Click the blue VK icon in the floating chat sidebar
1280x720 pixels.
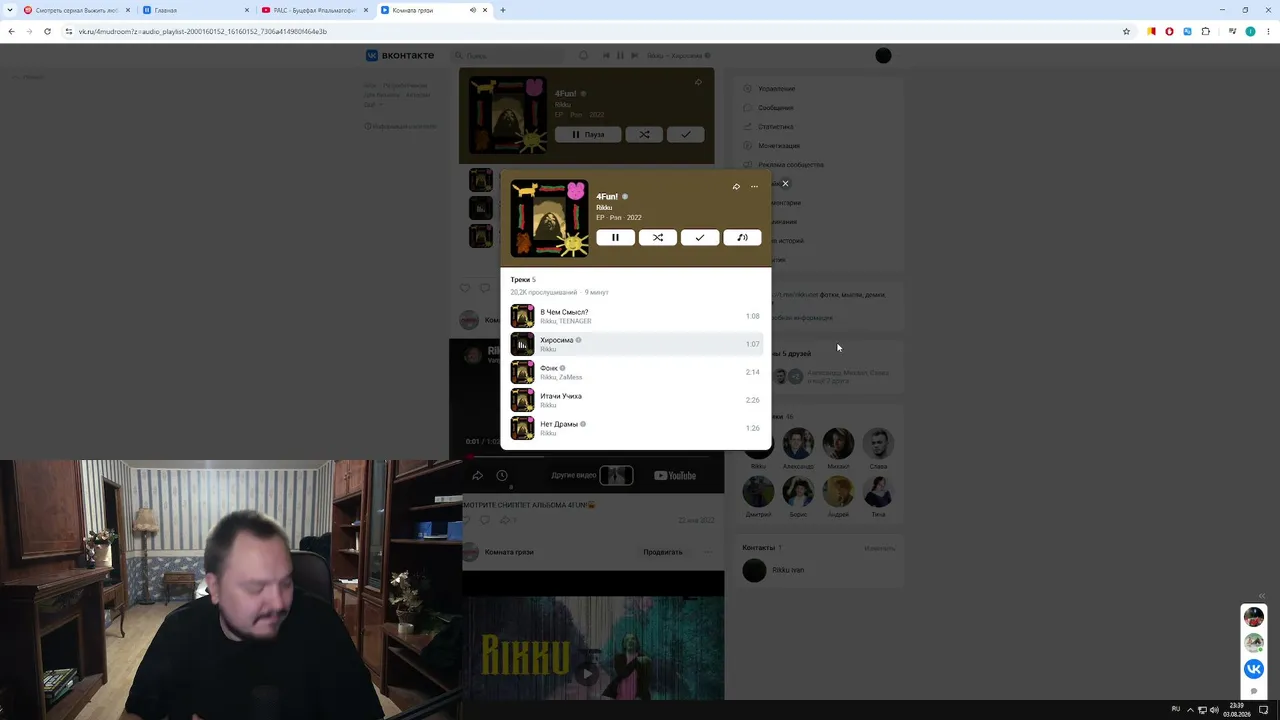1254,669
